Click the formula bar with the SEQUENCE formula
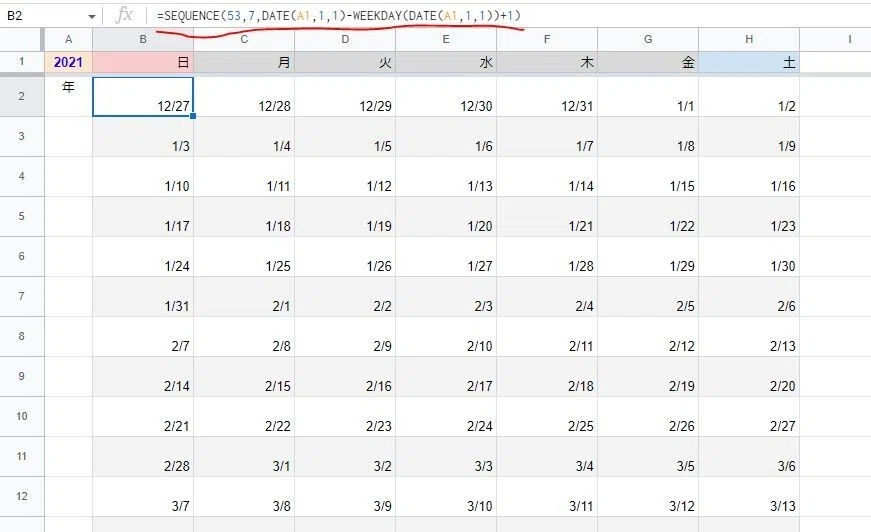 pyautogui.click(x=508, y=16)
